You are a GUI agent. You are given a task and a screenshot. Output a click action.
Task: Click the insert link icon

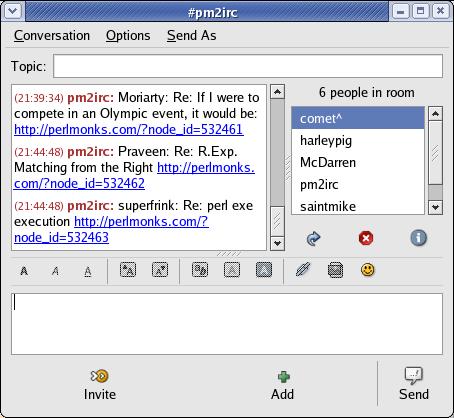[303, 269]
